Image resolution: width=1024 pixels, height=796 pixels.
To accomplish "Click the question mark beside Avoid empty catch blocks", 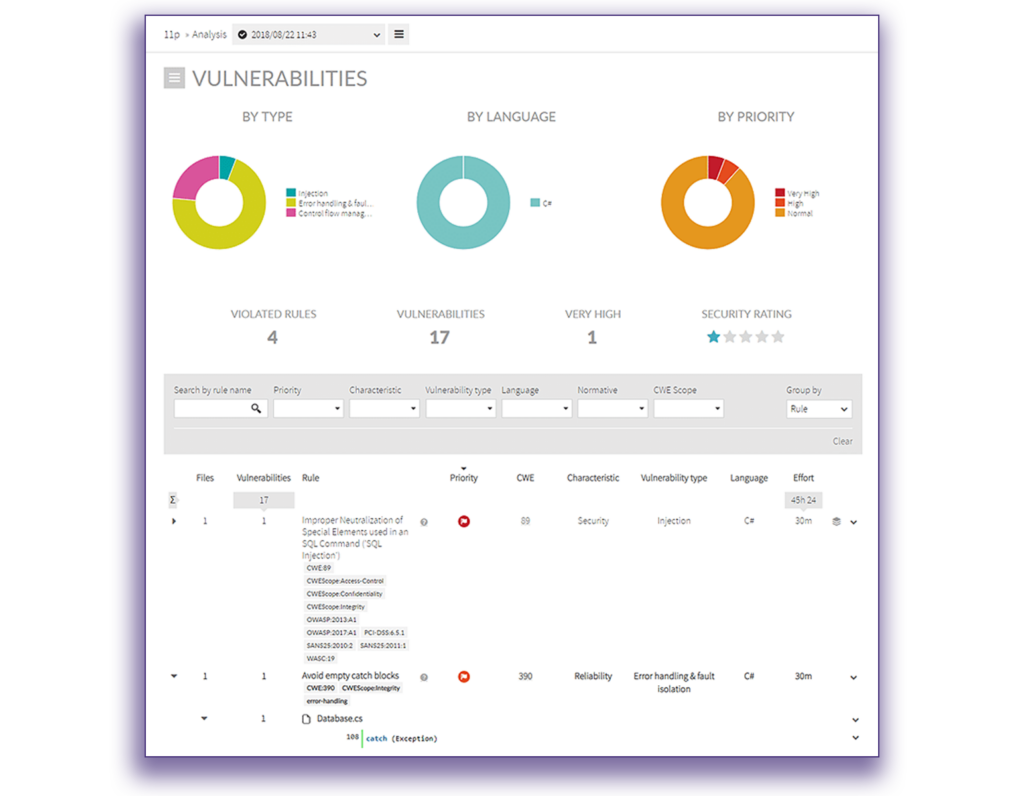I will 423,676.
